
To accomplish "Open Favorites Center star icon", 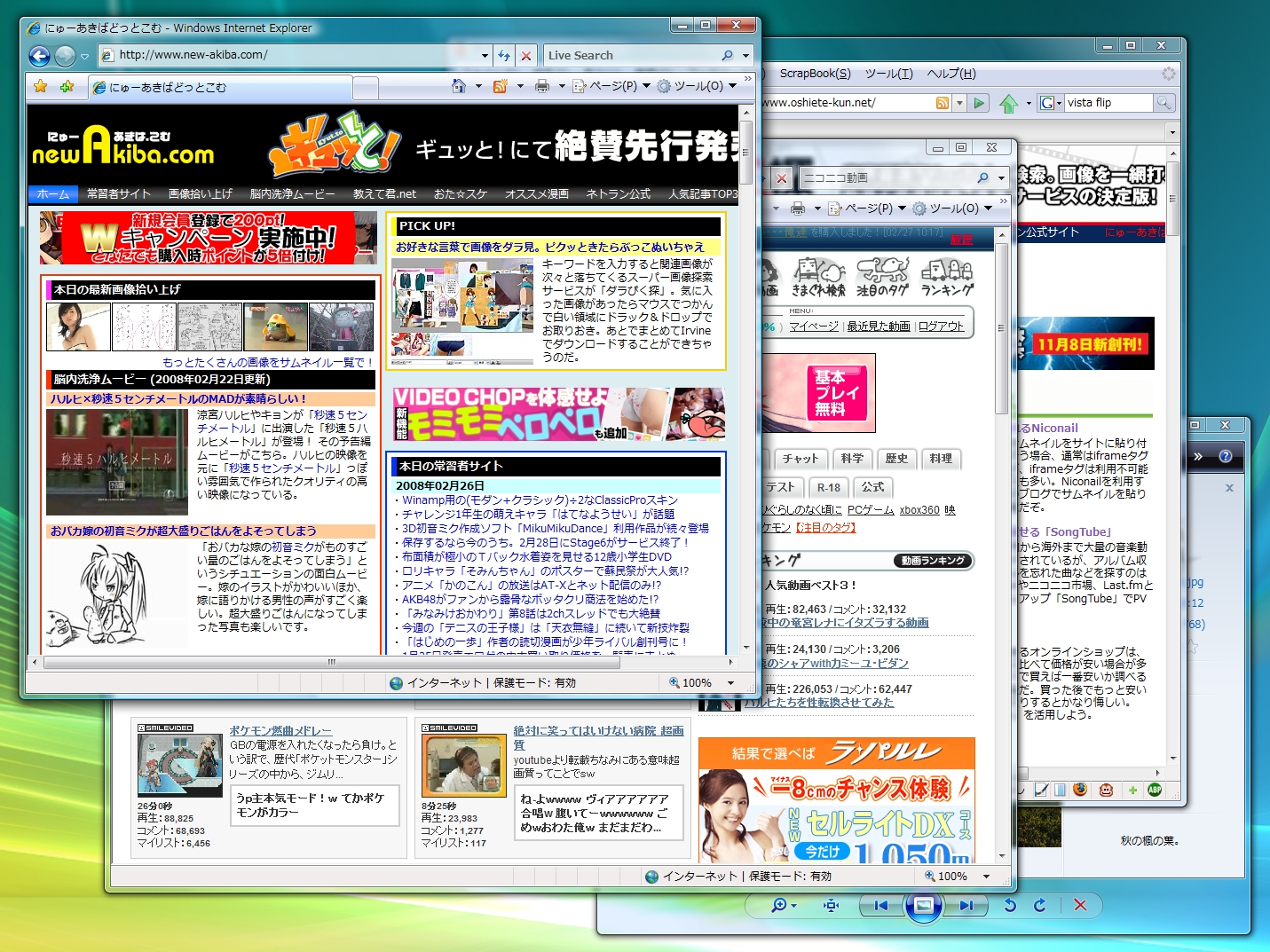I will 40,86.
